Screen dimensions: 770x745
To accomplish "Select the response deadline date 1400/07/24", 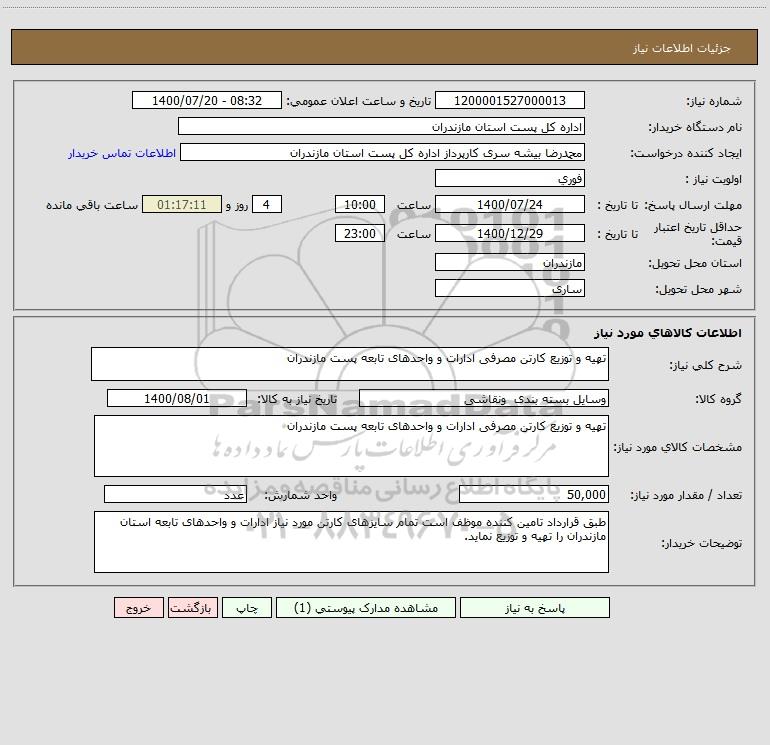I will pos(510,204).
